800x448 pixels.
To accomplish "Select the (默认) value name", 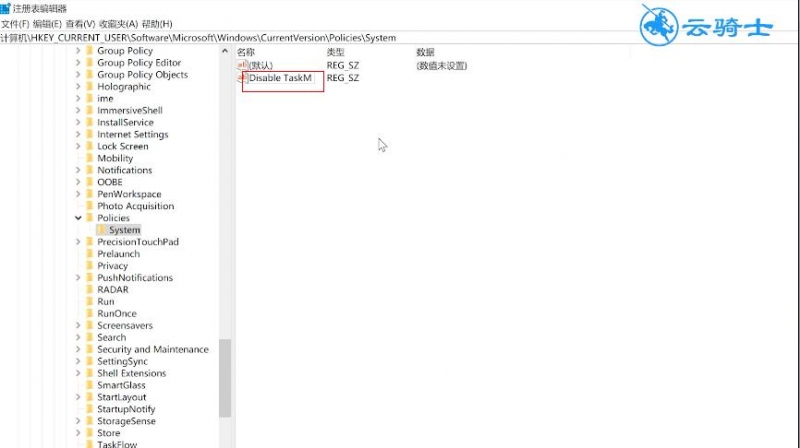I will (261, 65).
